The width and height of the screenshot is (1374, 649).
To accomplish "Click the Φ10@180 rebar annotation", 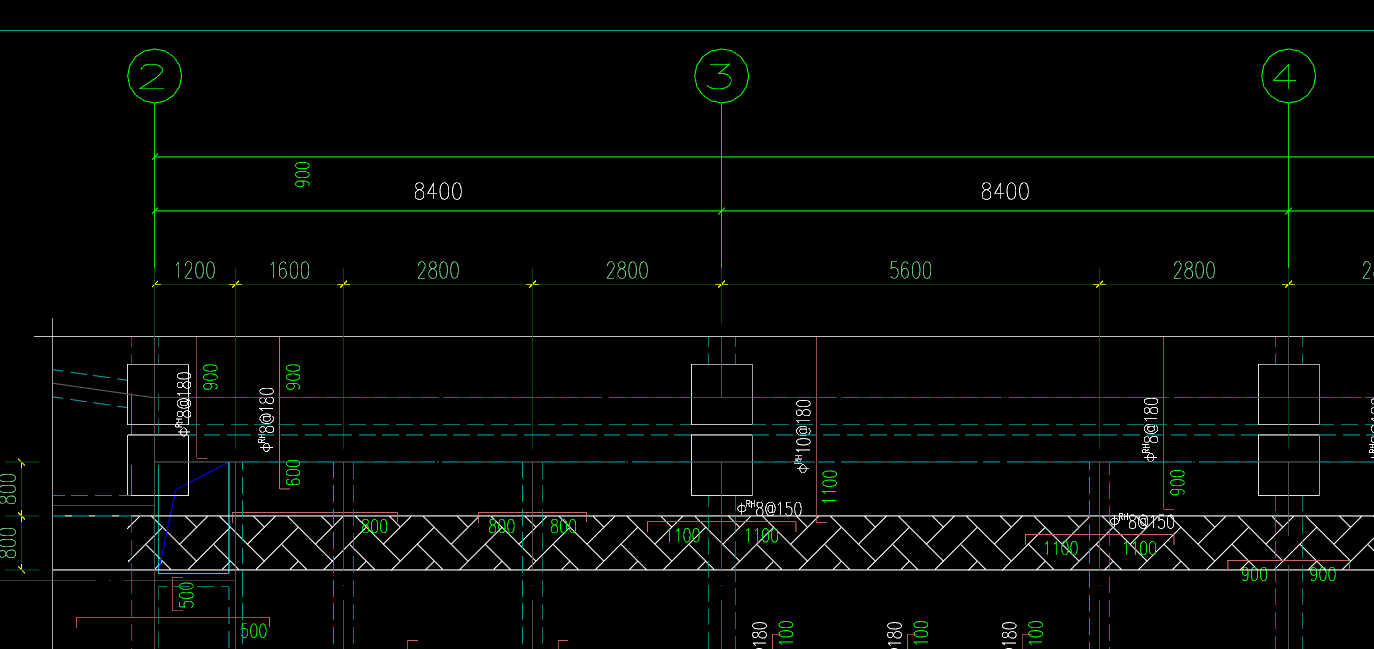I will click(804, 435).
